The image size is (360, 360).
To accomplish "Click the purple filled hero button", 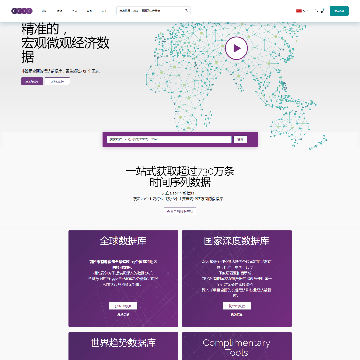I will click(x=32, y=81).
